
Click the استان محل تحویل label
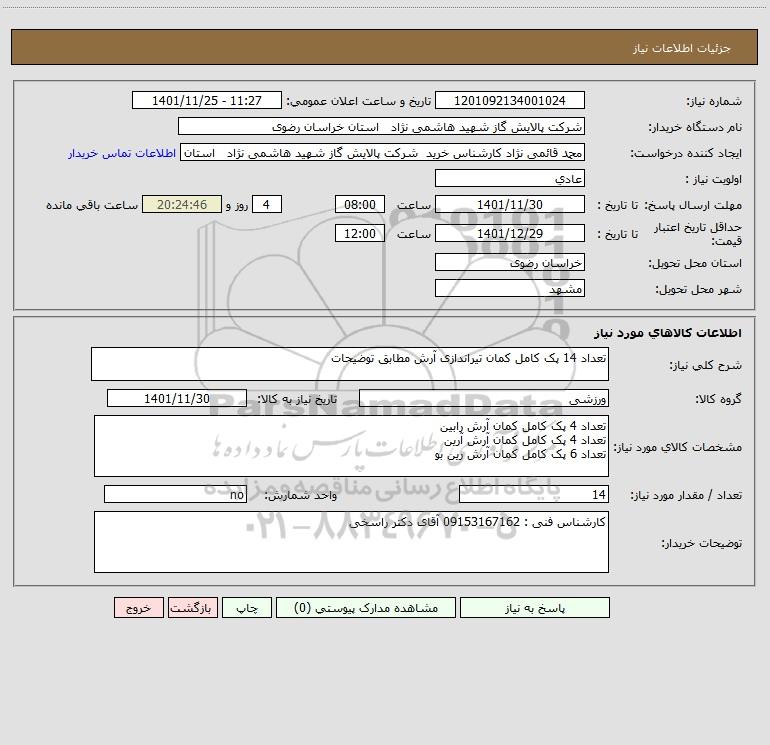(x=695, y=263)
